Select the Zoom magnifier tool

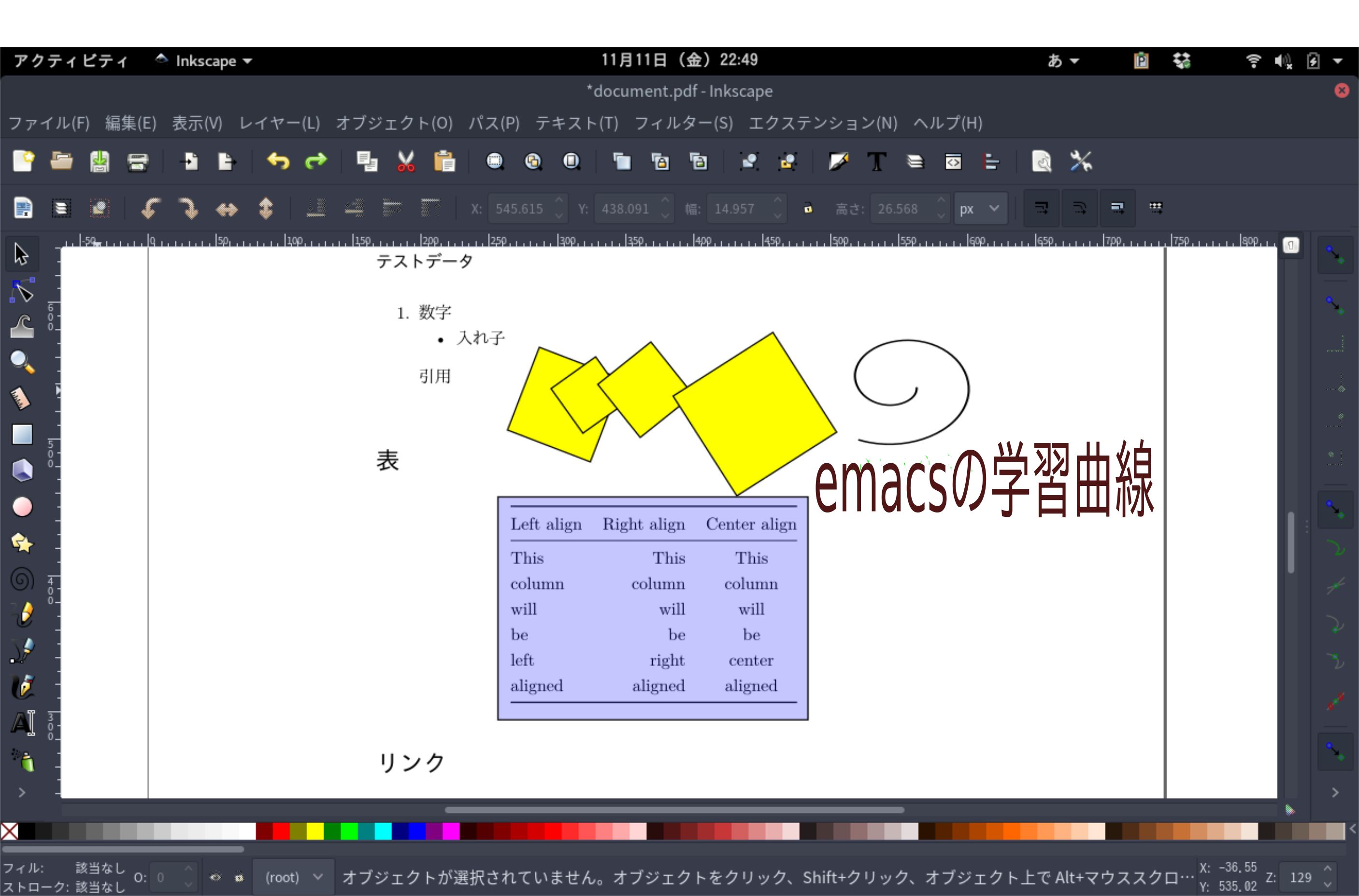pyautogui.click(x=22, y=362)
